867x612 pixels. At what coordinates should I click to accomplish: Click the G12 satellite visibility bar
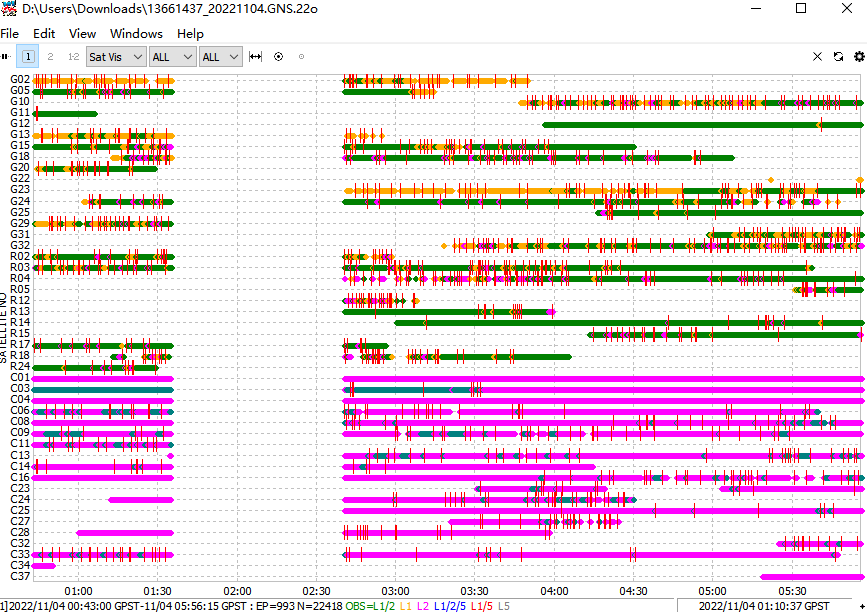click(700, 124)
